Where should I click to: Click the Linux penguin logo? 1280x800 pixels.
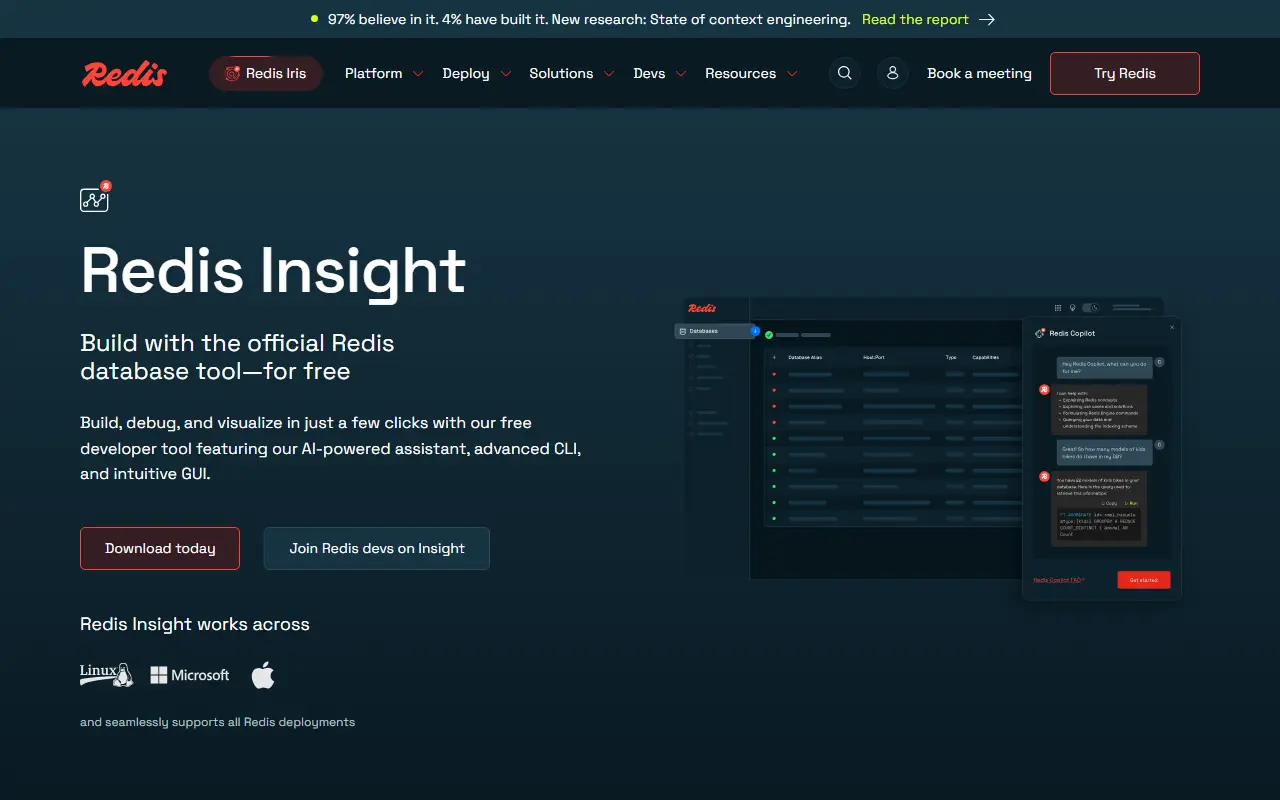(107, 675)
